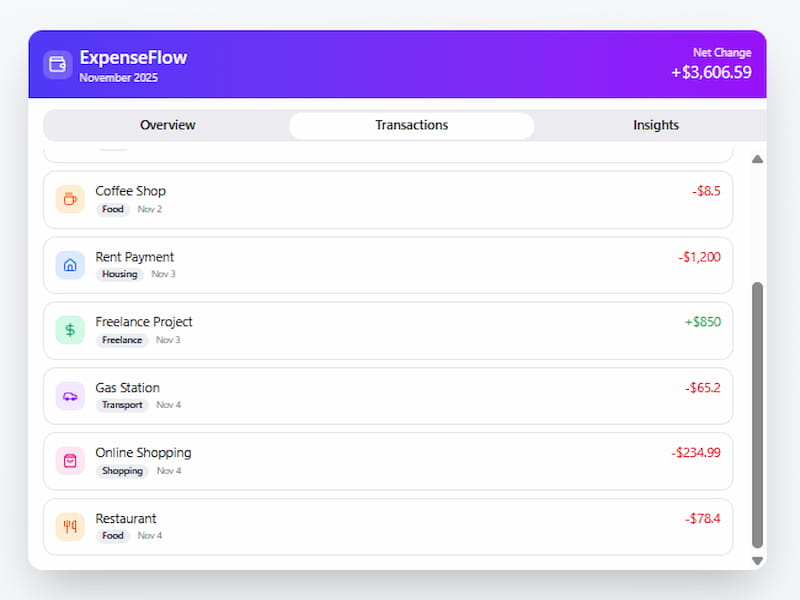
Task: Select the Freelance category tag
Action: click(x=121, y=340)
